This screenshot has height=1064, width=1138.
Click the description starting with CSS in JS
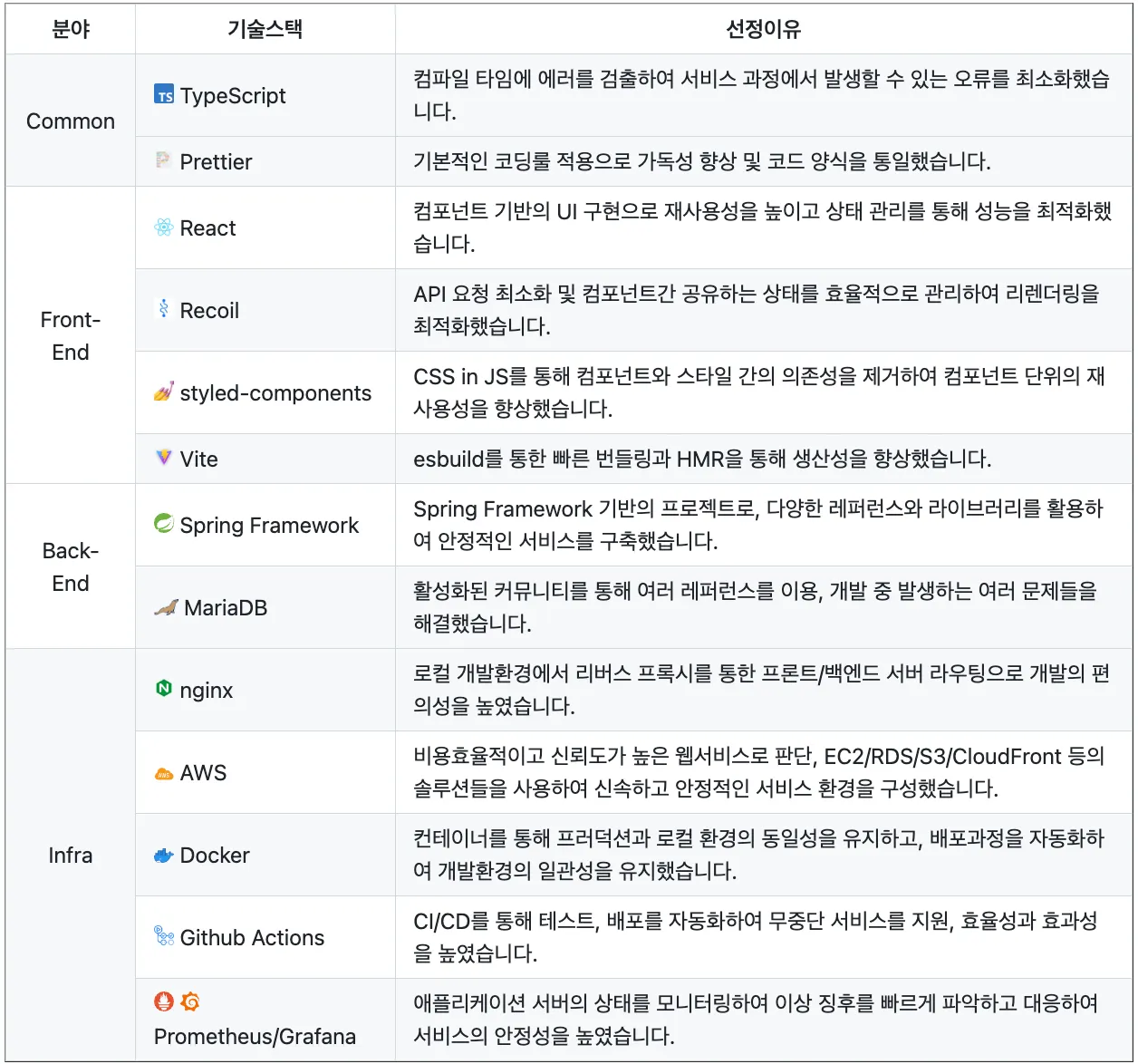759,392
